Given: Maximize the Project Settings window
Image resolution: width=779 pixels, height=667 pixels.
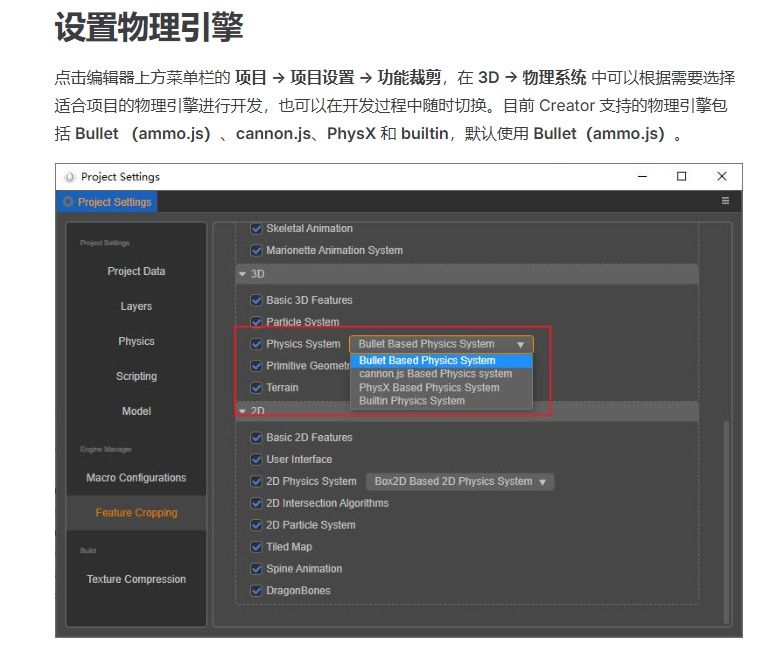Looking at the screenshot, I should point(682,176).
